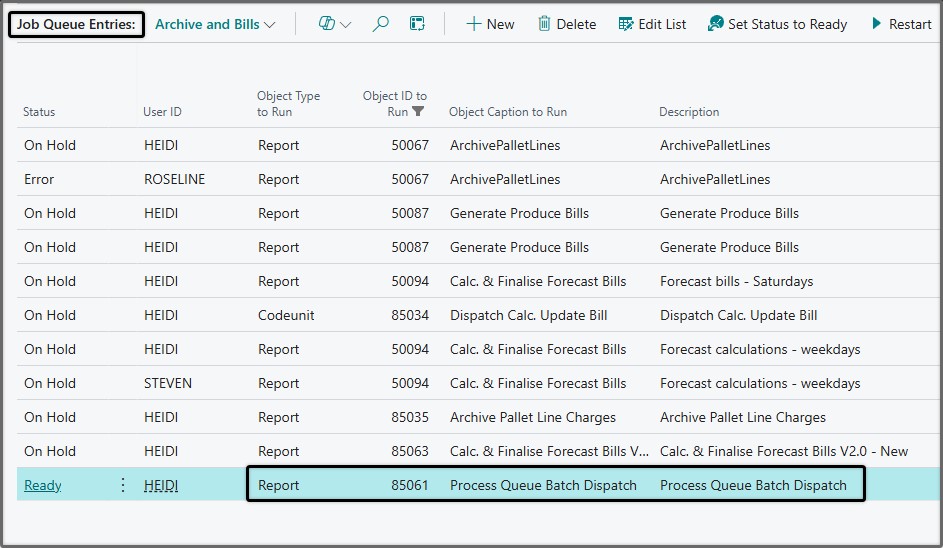Open the Archive and Bills view dropdown

pos(215,25)
